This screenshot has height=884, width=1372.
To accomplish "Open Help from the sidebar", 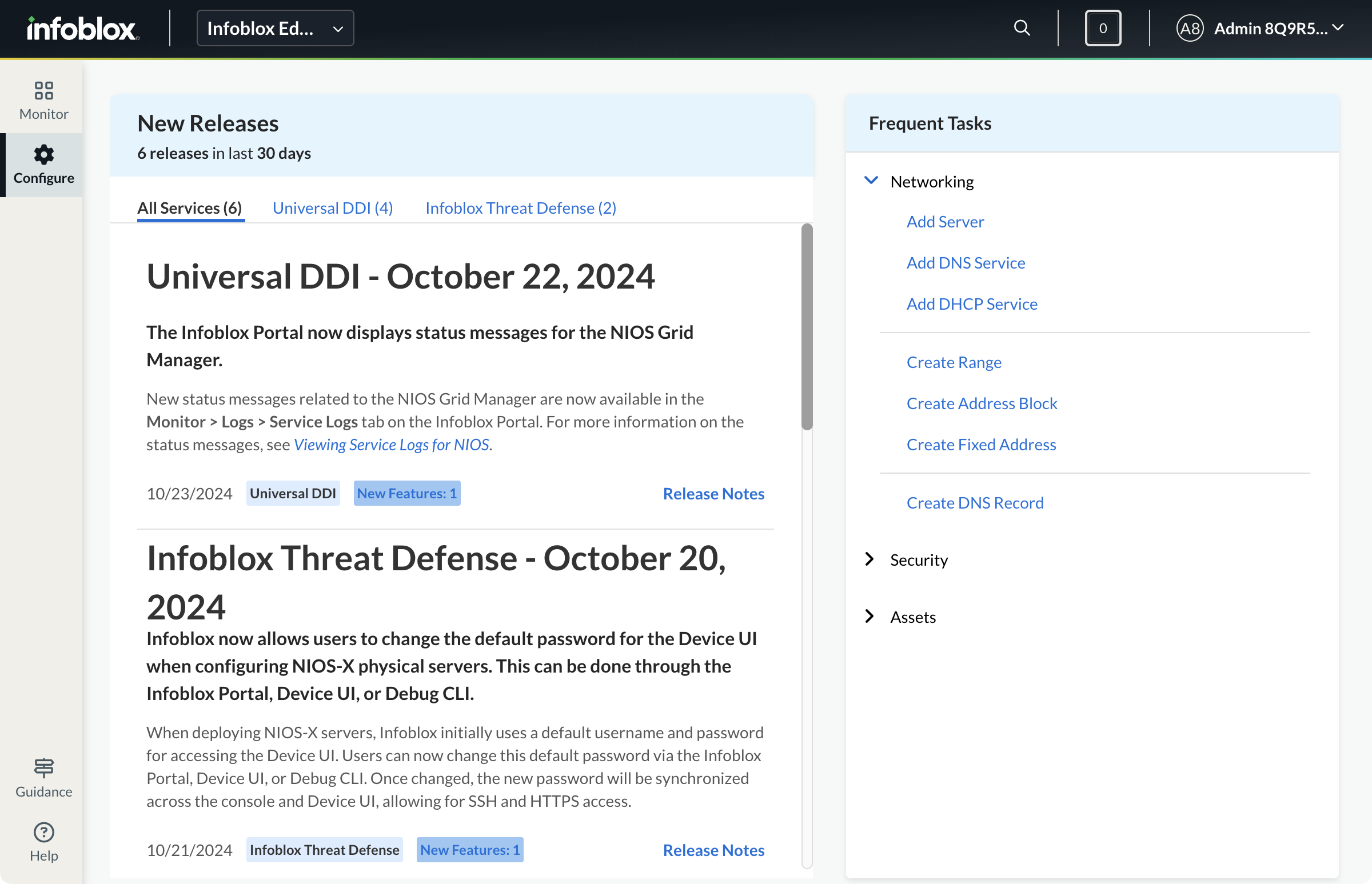I will (42, 842).
